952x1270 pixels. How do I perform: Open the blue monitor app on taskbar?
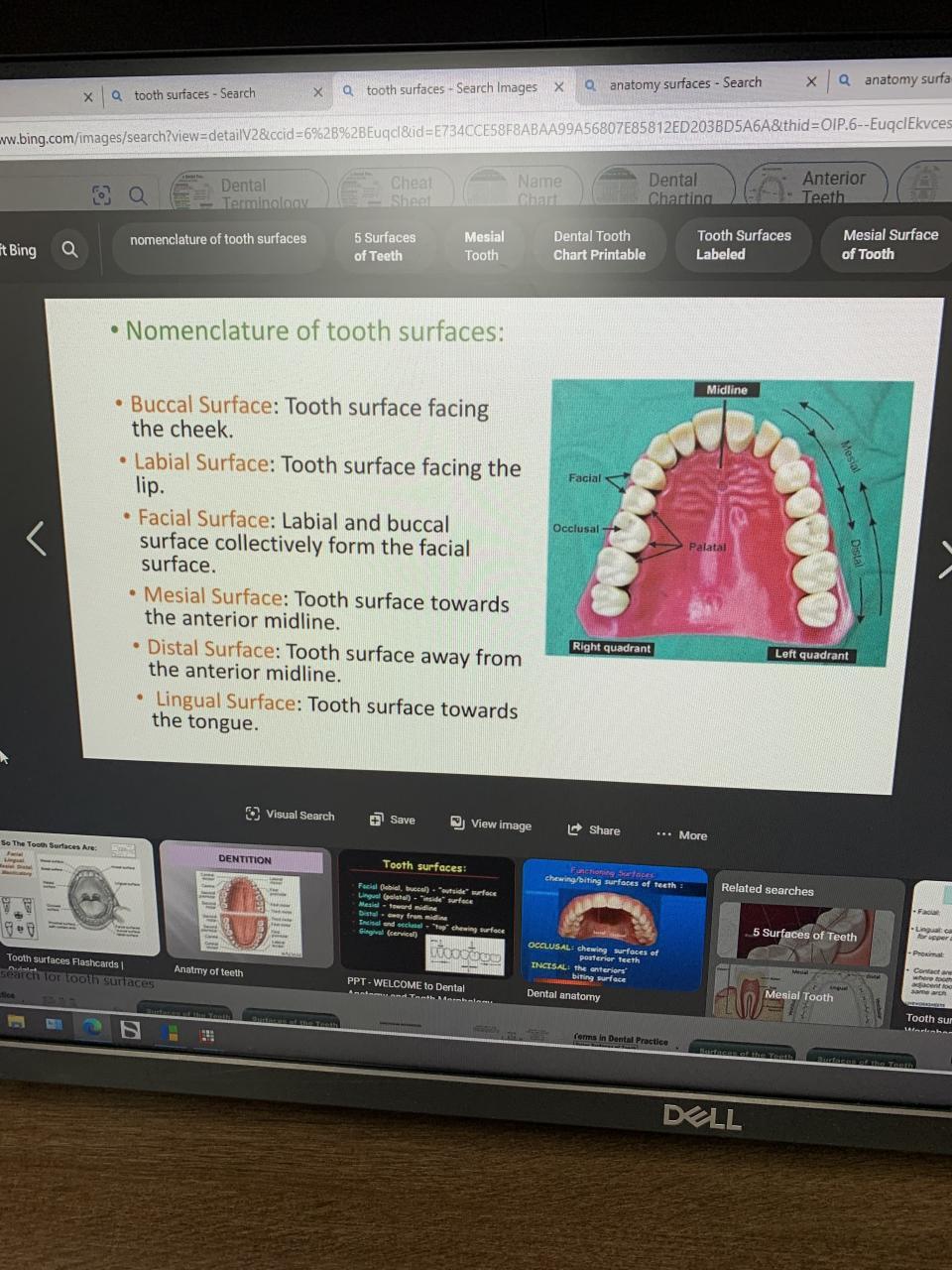pos(54,1024)
